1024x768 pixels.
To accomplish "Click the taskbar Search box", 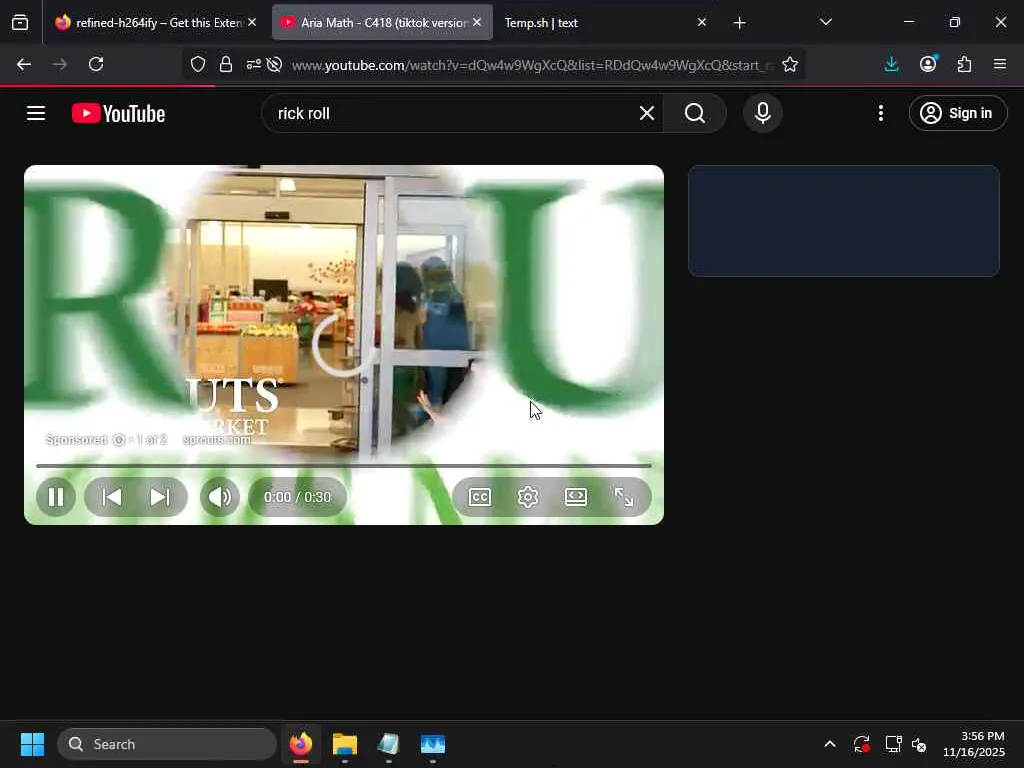I will point(167,744).
